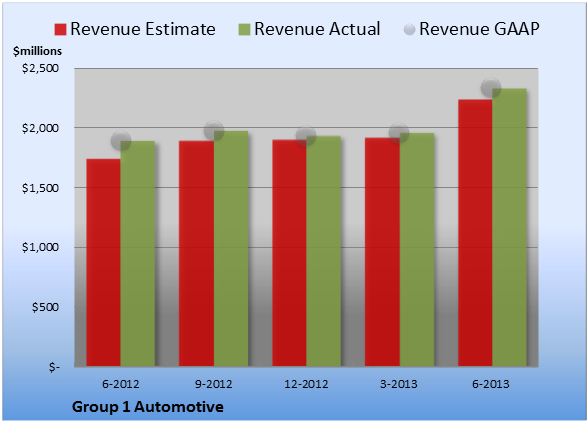Select the red estimate bar for 12-2012
The image size is (588, 422).
pos(290,253)
